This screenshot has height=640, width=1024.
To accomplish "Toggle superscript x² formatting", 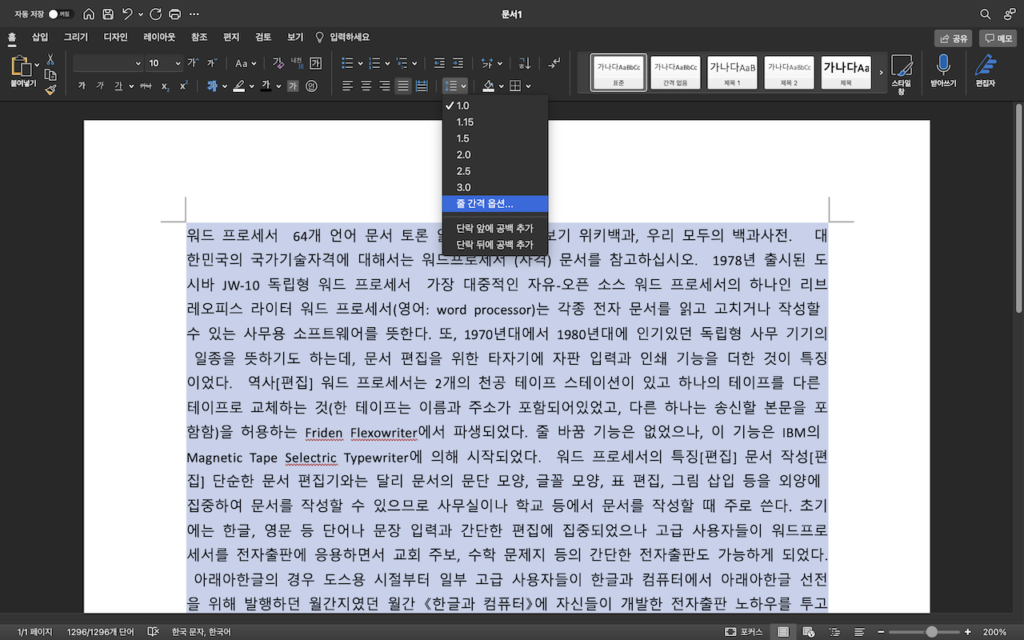I will point(184,86).
